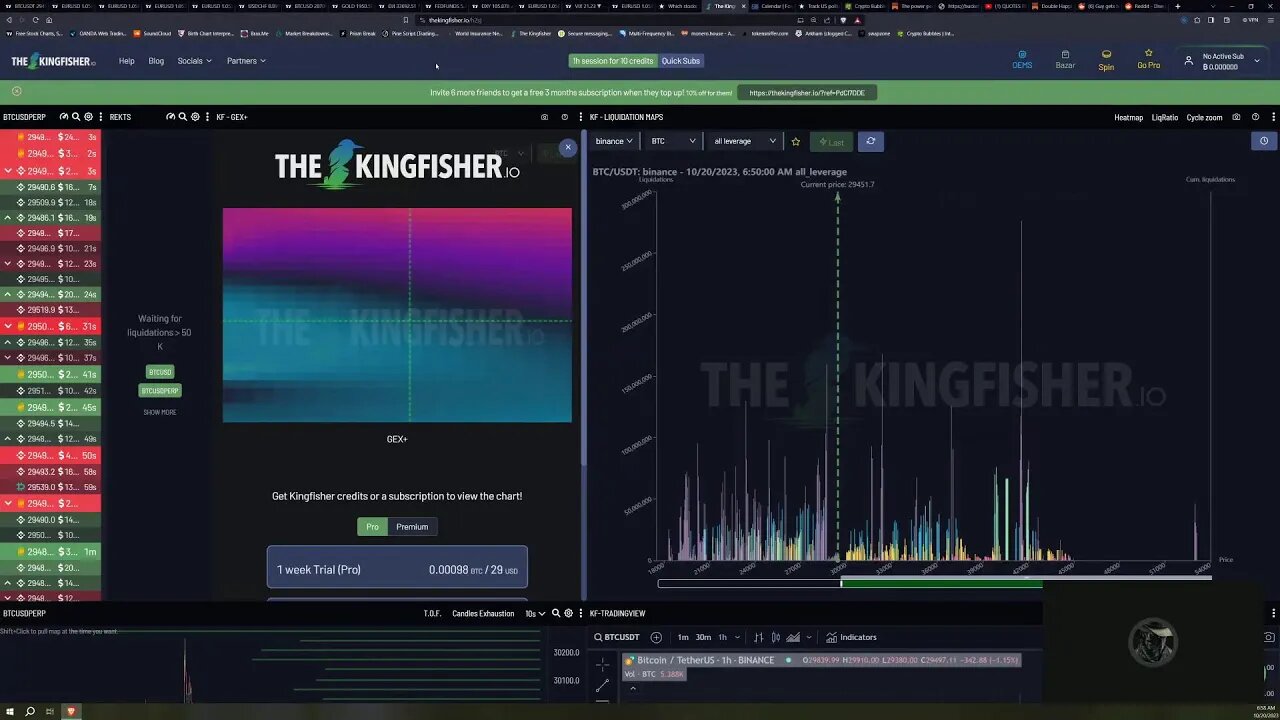
Task: Open the all leverage dropdown
Action: [x=744, y=141]
